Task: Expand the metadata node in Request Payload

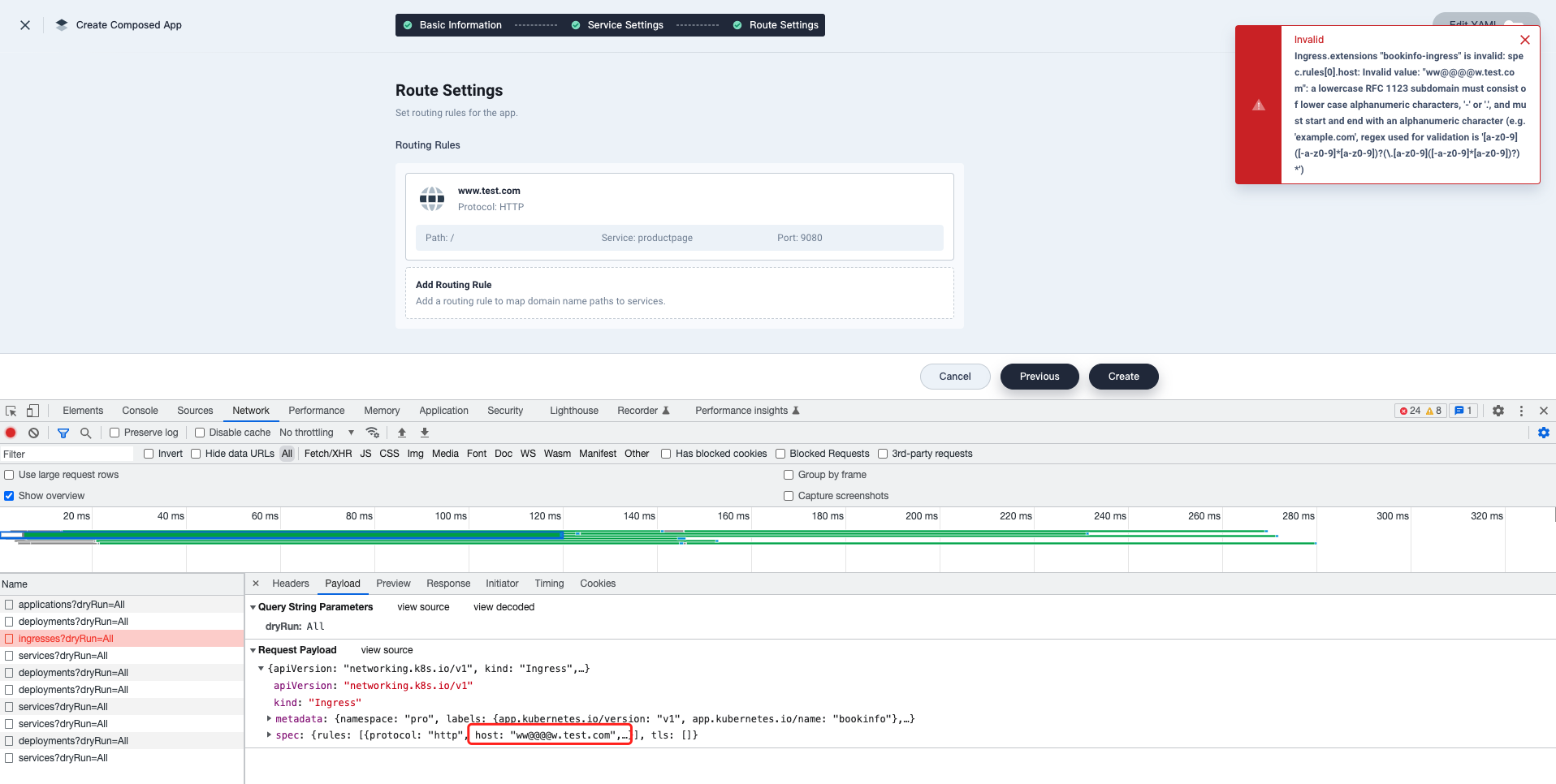Action: coord(269,718)
